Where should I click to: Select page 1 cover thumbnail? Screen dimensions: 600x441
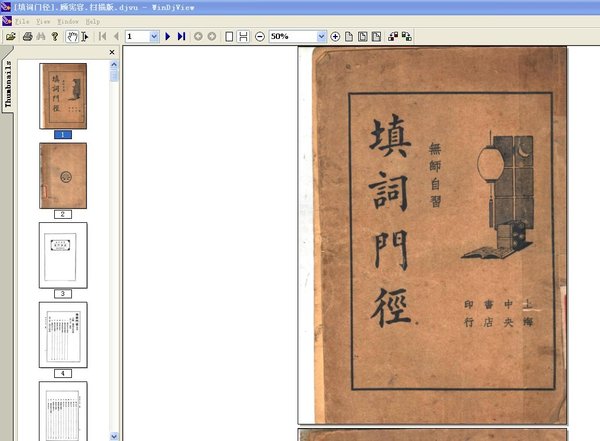coord(63,96)
